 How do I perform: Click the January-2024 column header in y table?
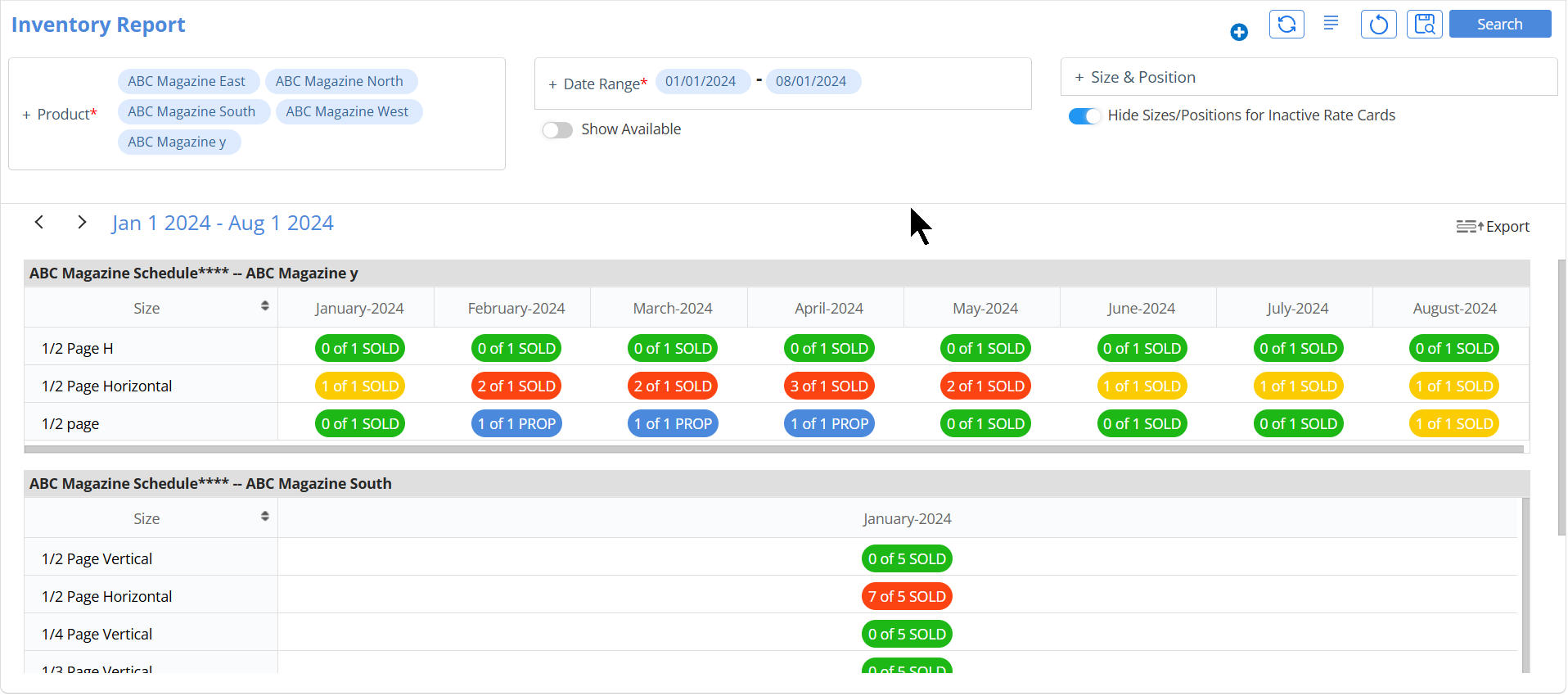click(x=359, y=308)
